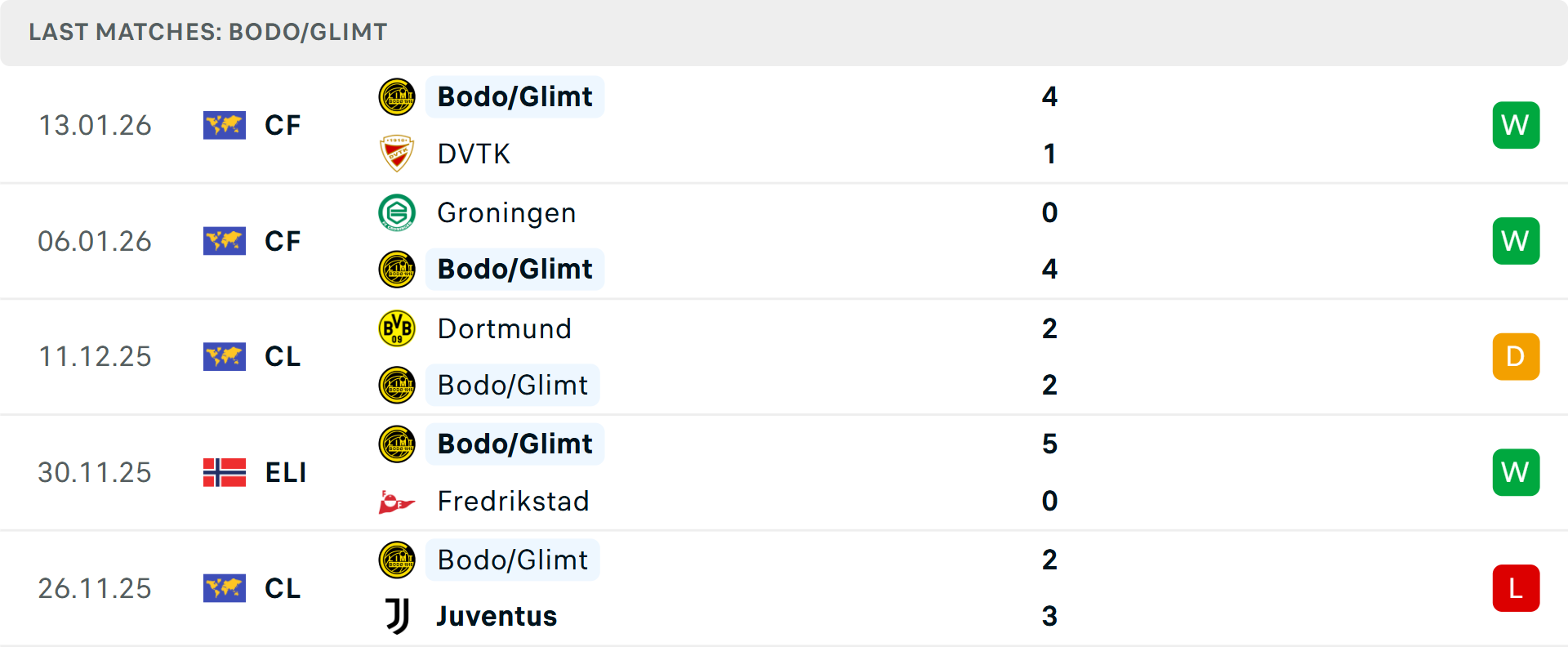The height and width of the screenshot is (647, 1568).
Task: Click the orange D draw badge
Action: (x=1516, y=356)
